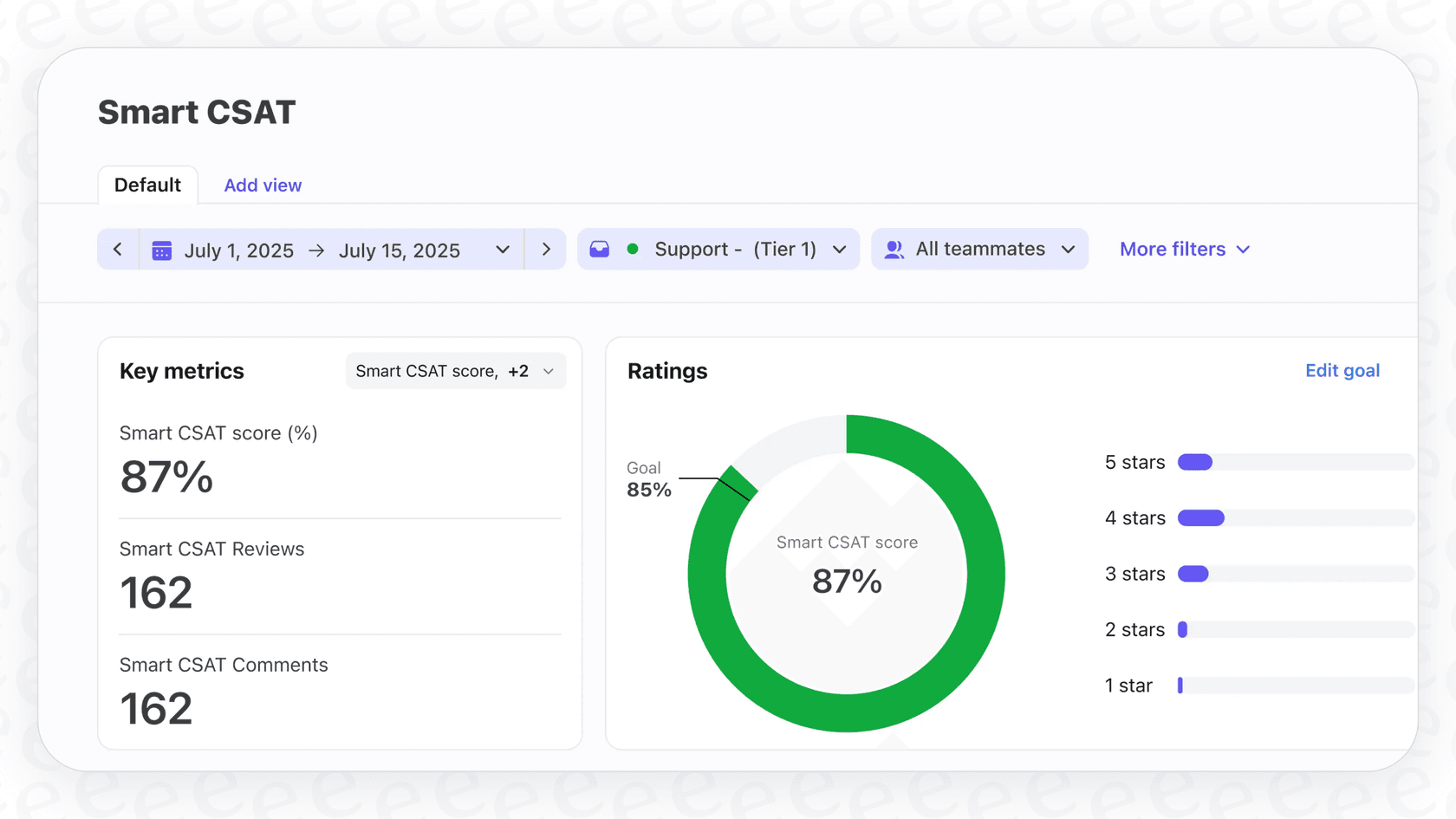The width and height of the screenshot is (1456, 819).
Task: Click the calendar icon in date filter
Action: click(161, 250)
